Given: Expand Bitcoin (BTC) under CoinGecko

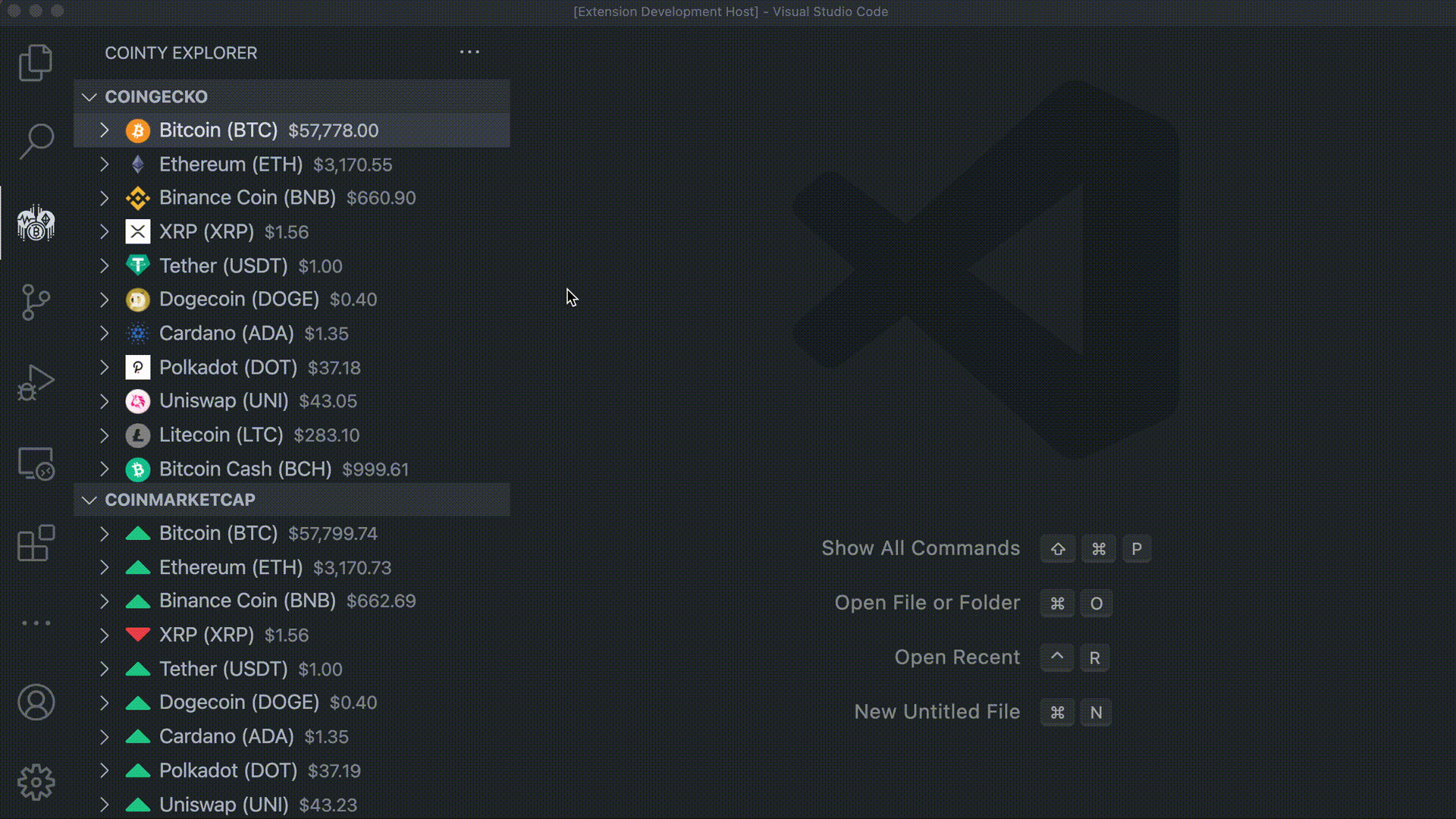Looking at the screenshot, I should click(x=105, y=130).
